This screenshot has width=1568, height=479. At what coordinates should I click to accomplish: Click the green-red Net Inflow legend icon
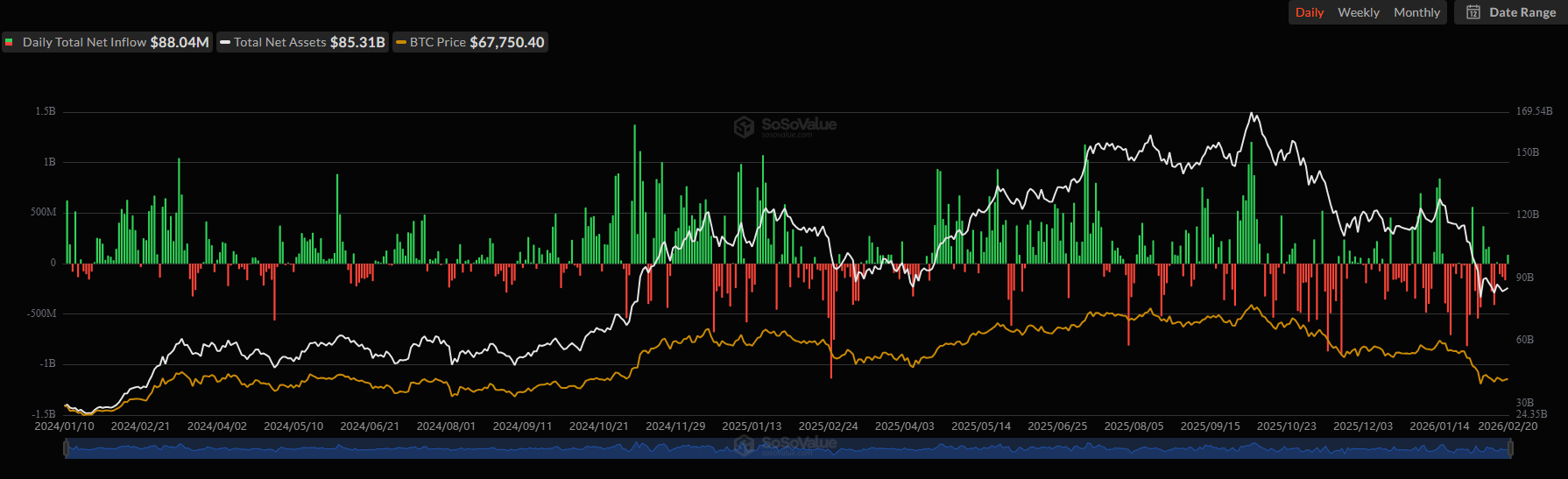(x=10, y=42)
